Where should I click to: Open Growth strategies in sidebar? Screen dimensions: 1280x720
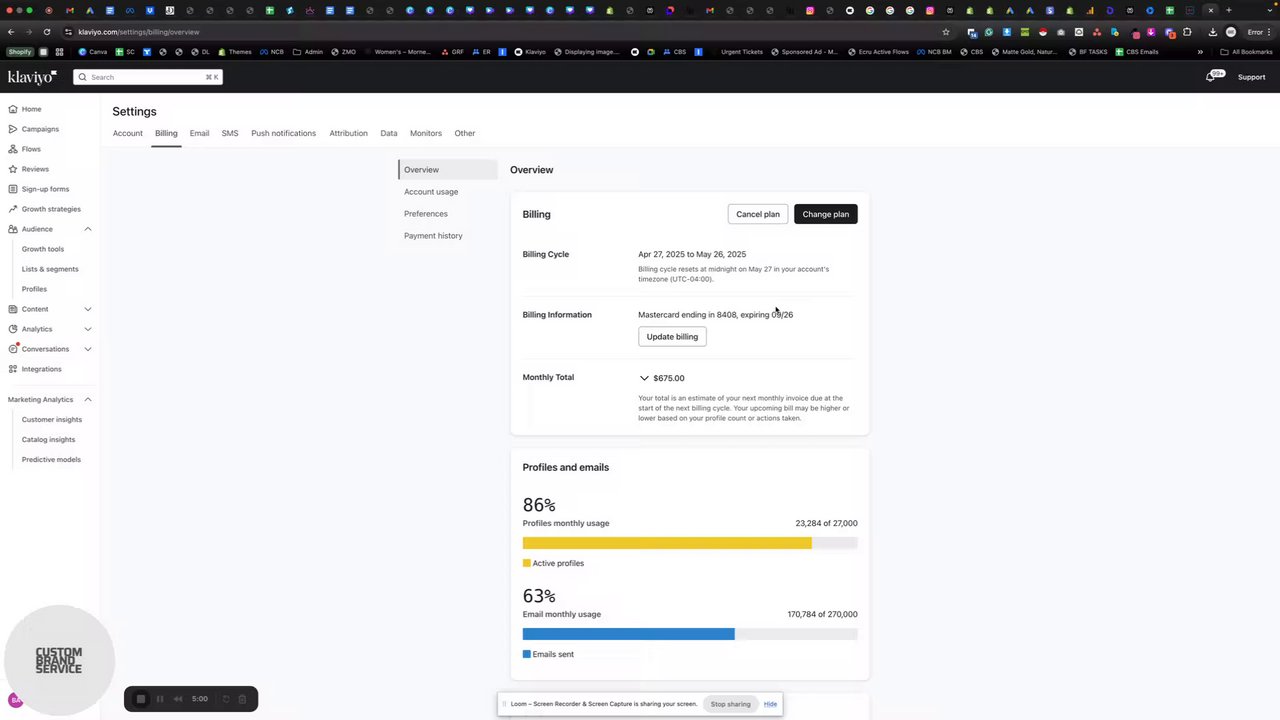(x=51, y=209)
